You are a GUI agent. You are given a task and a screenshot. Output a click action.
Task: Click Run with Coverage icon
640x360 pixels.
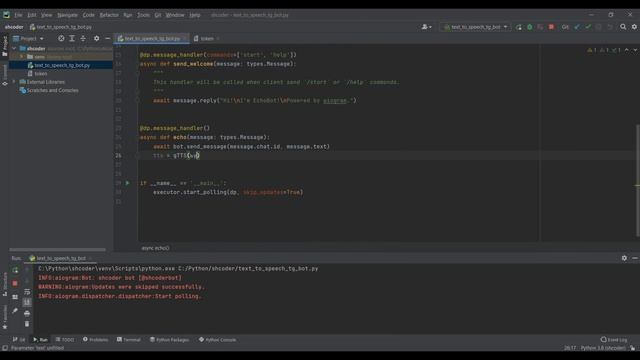540,27
